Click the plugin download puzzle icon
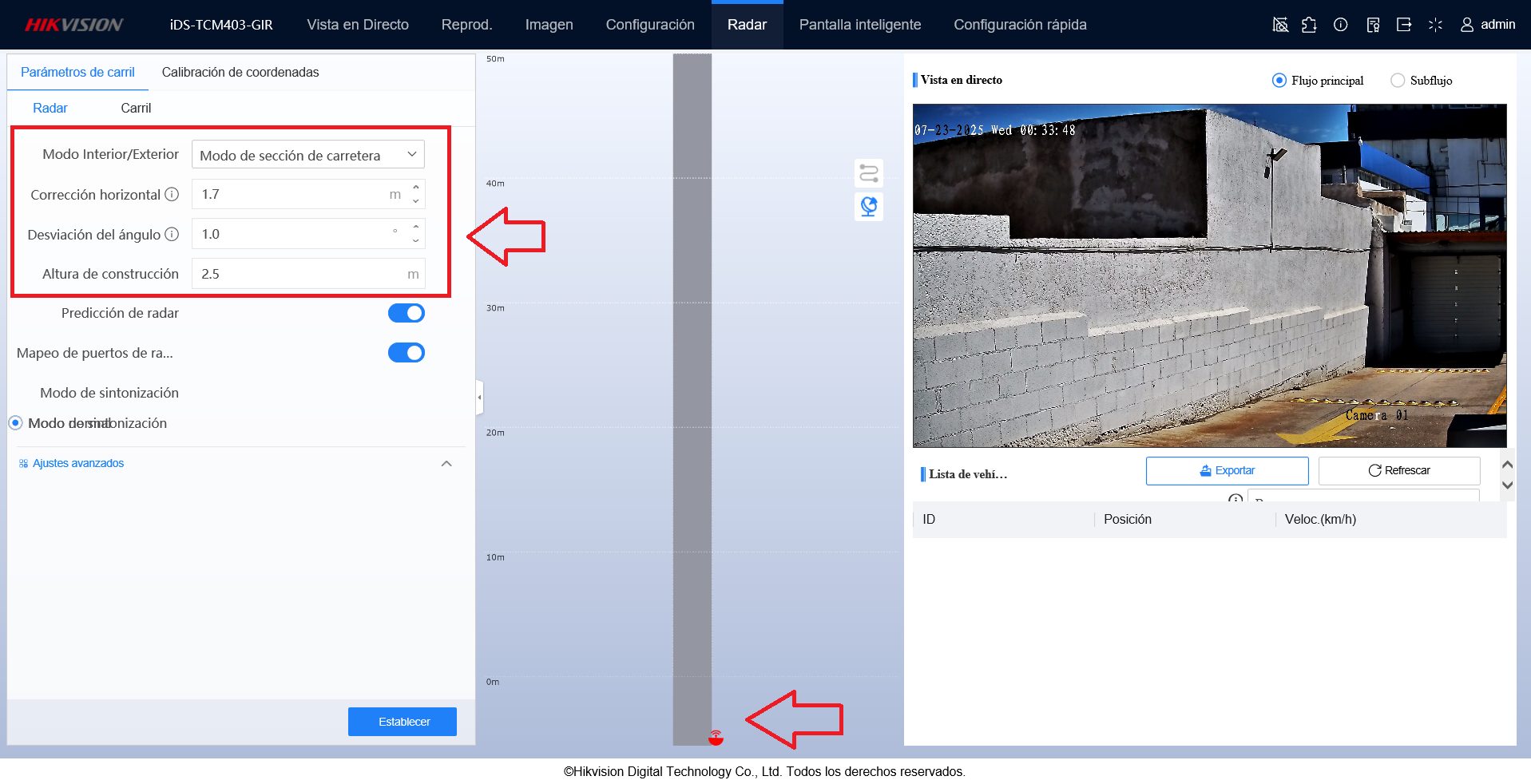Viewport: 1531px width, 784px height. click(x=1309, y=25)
